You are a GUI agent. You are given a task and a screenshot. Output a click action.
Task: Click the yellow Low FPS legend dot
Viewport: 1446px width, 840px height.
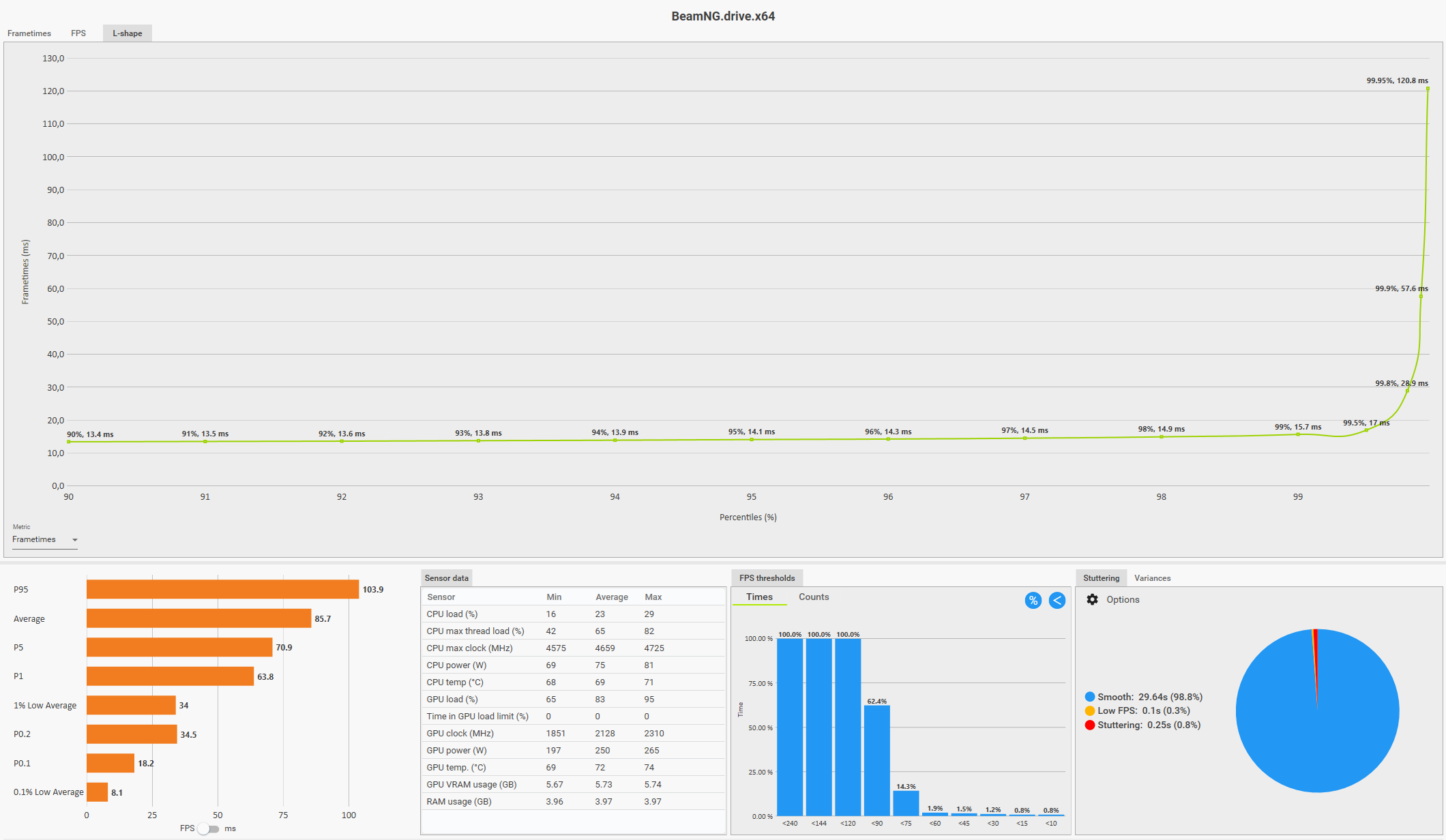click(1089, 710)
